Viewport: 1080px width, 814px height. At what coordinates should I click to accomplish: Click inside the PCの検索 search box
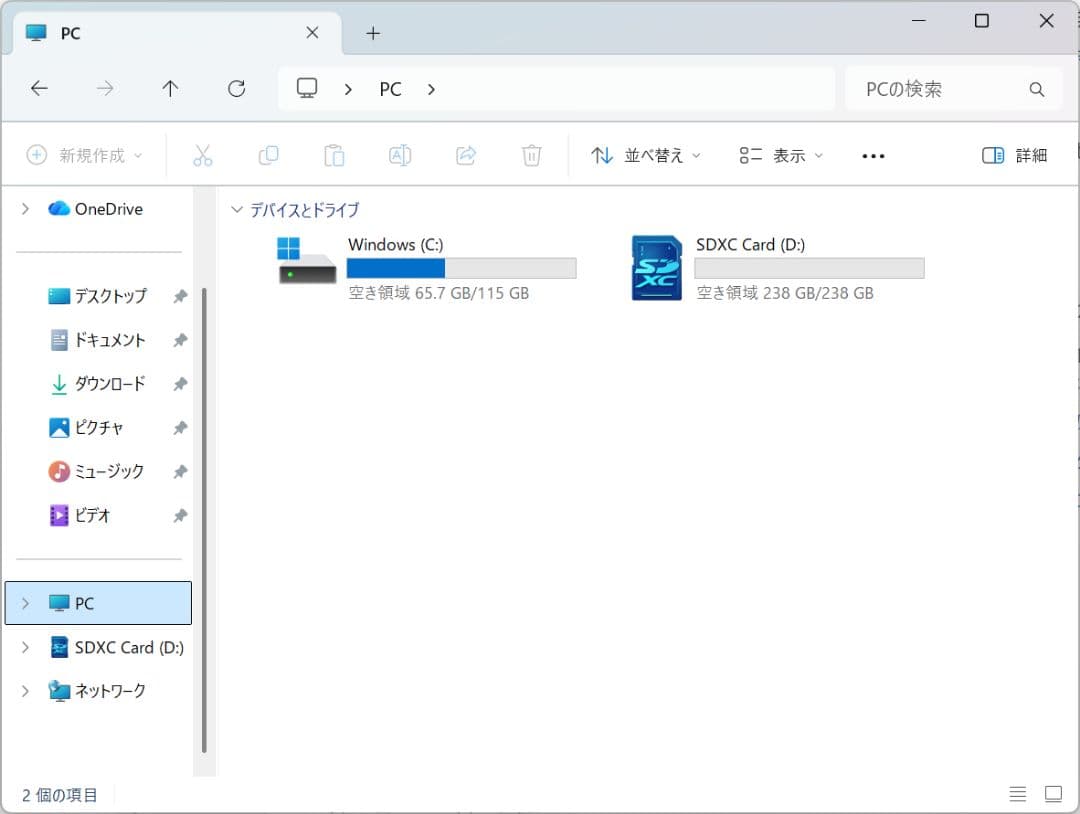(x=940, y=88)
